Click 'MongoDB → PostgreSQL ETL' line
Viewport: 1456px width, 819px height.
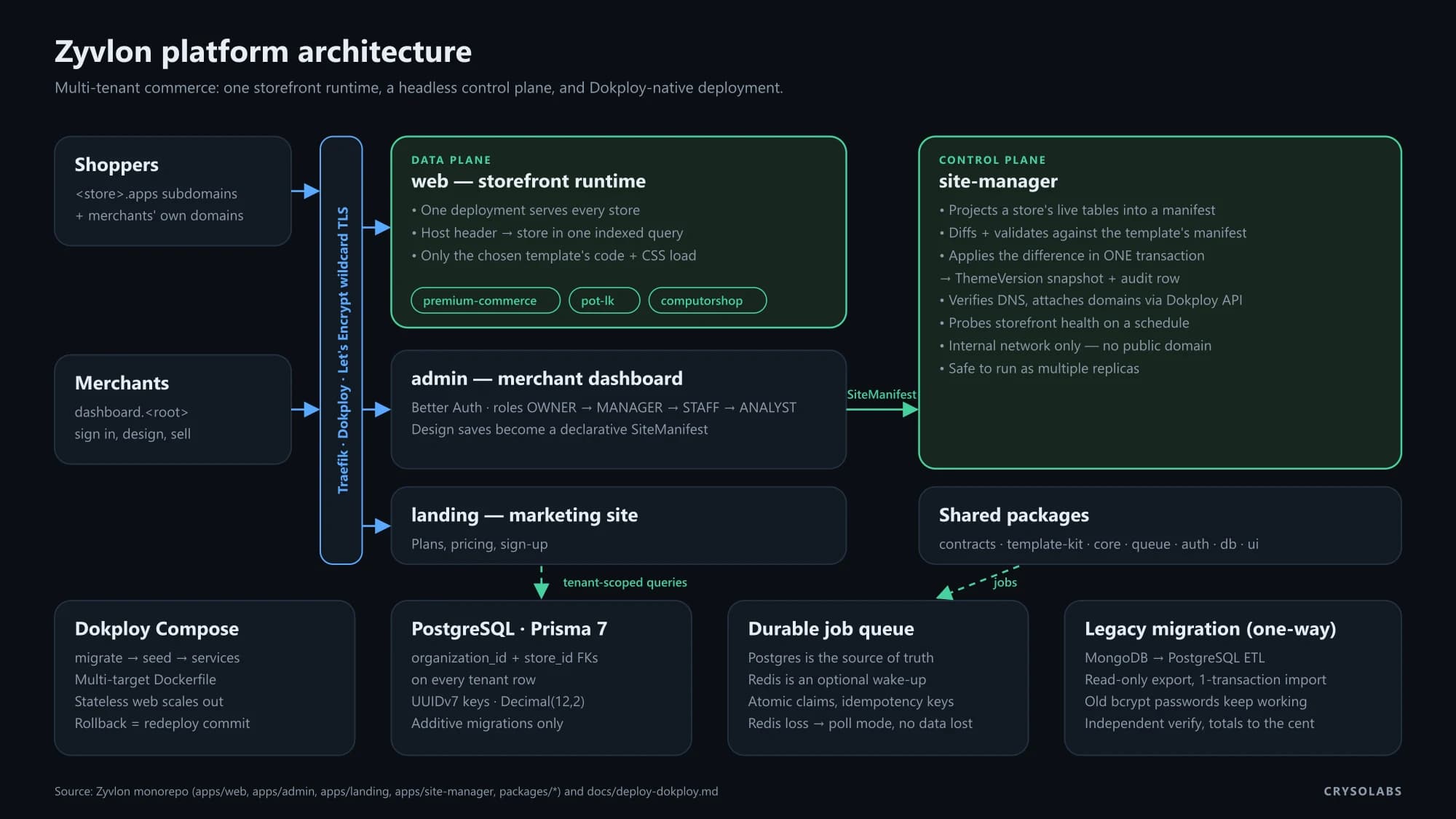click(x=1174, y=658)
